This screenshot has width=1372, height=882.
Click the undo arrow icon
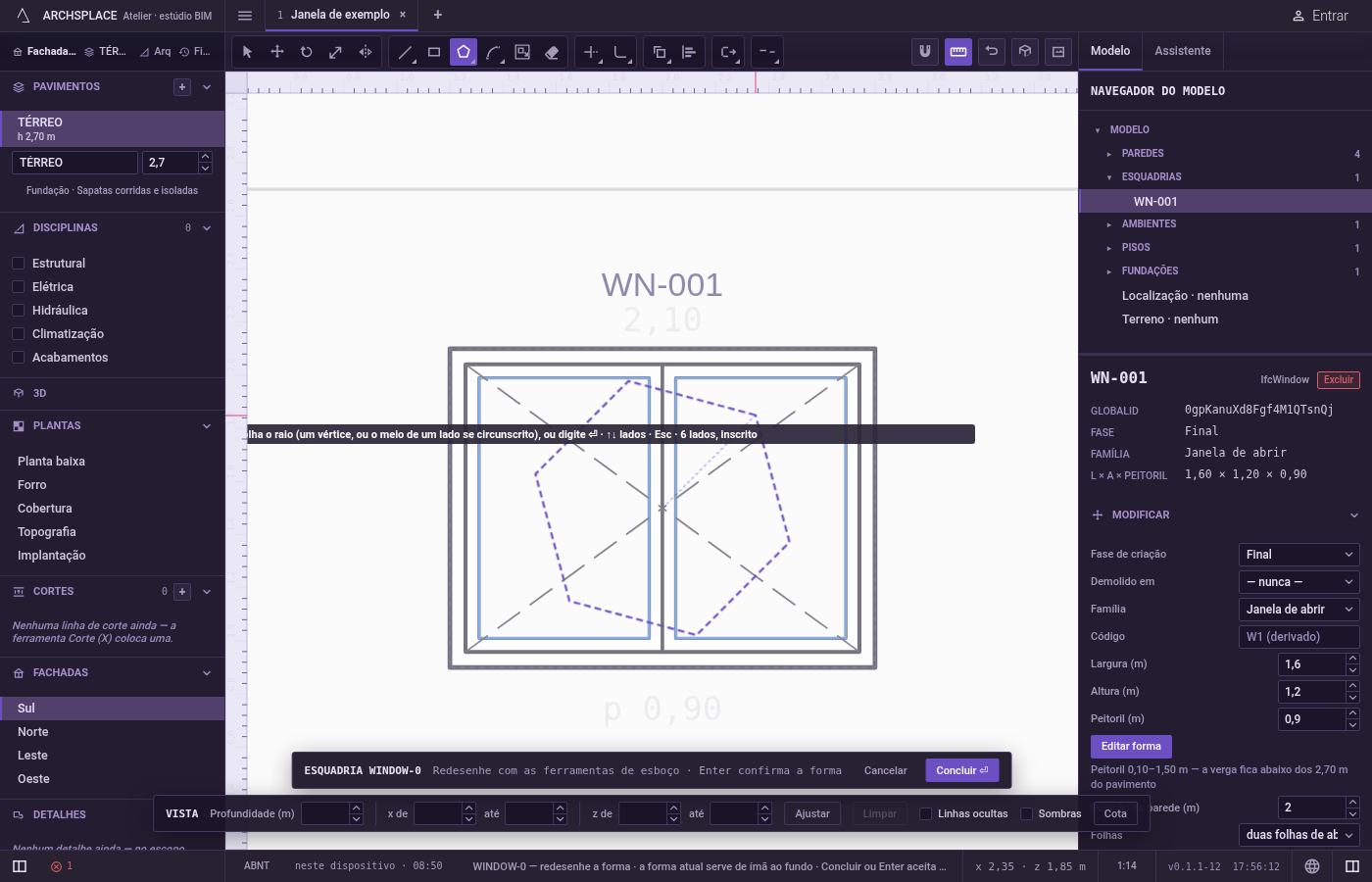[992, 52]
